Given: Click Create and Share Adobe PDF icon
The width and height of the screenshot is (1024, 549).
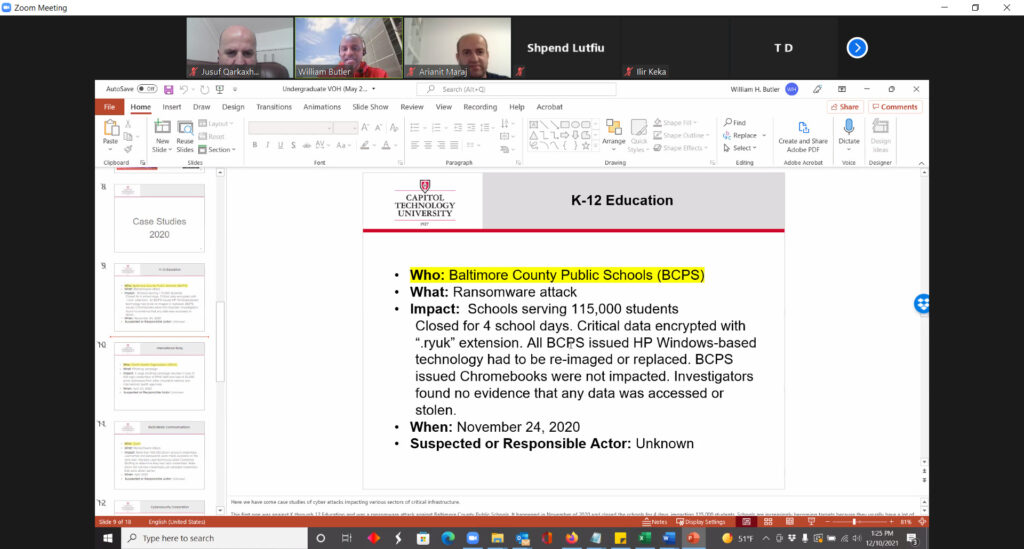Looking at the screenshot, I should coord(803,127).
